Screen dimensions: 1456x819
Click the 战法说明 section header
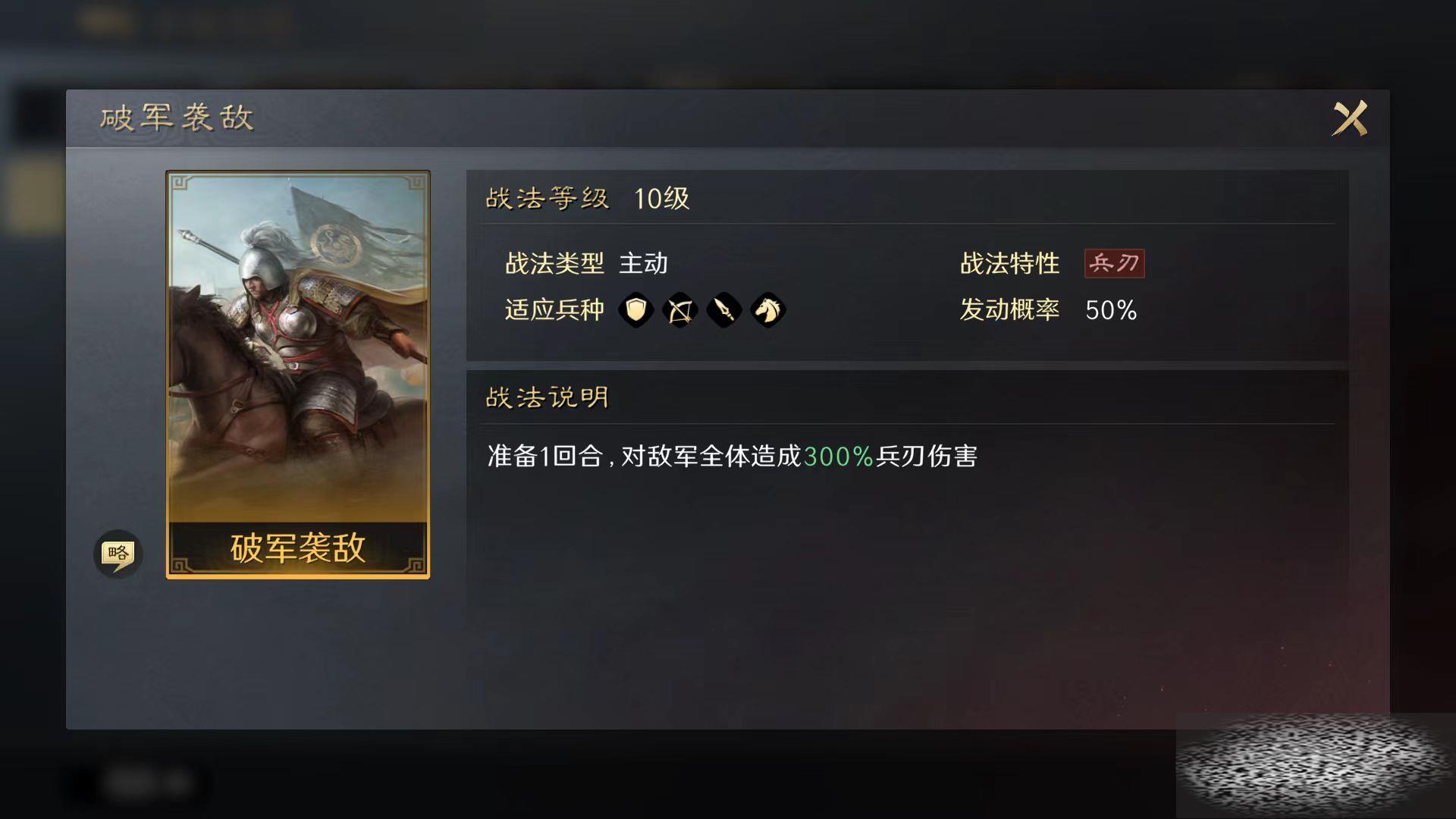pos(547,397)
